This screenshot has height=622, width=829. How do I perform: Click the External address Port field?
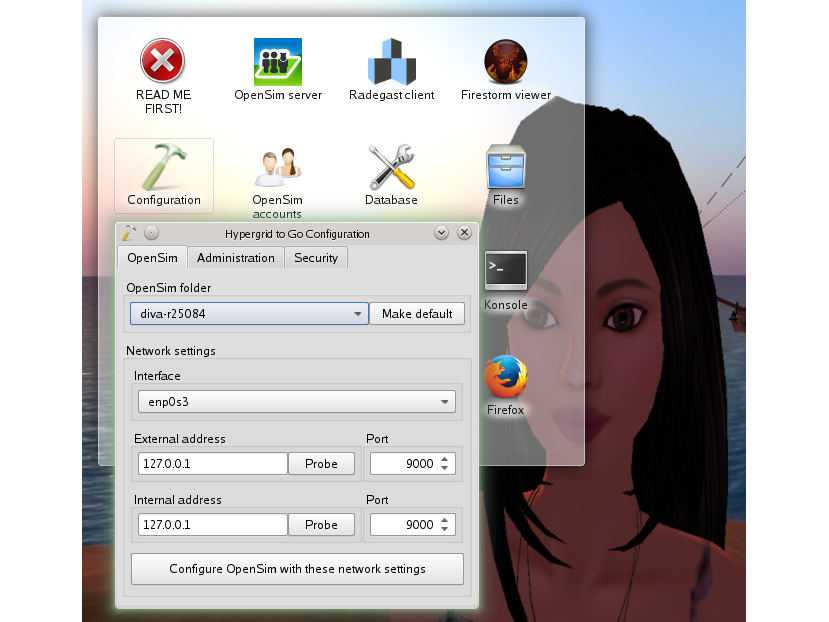tap(404, 464)
